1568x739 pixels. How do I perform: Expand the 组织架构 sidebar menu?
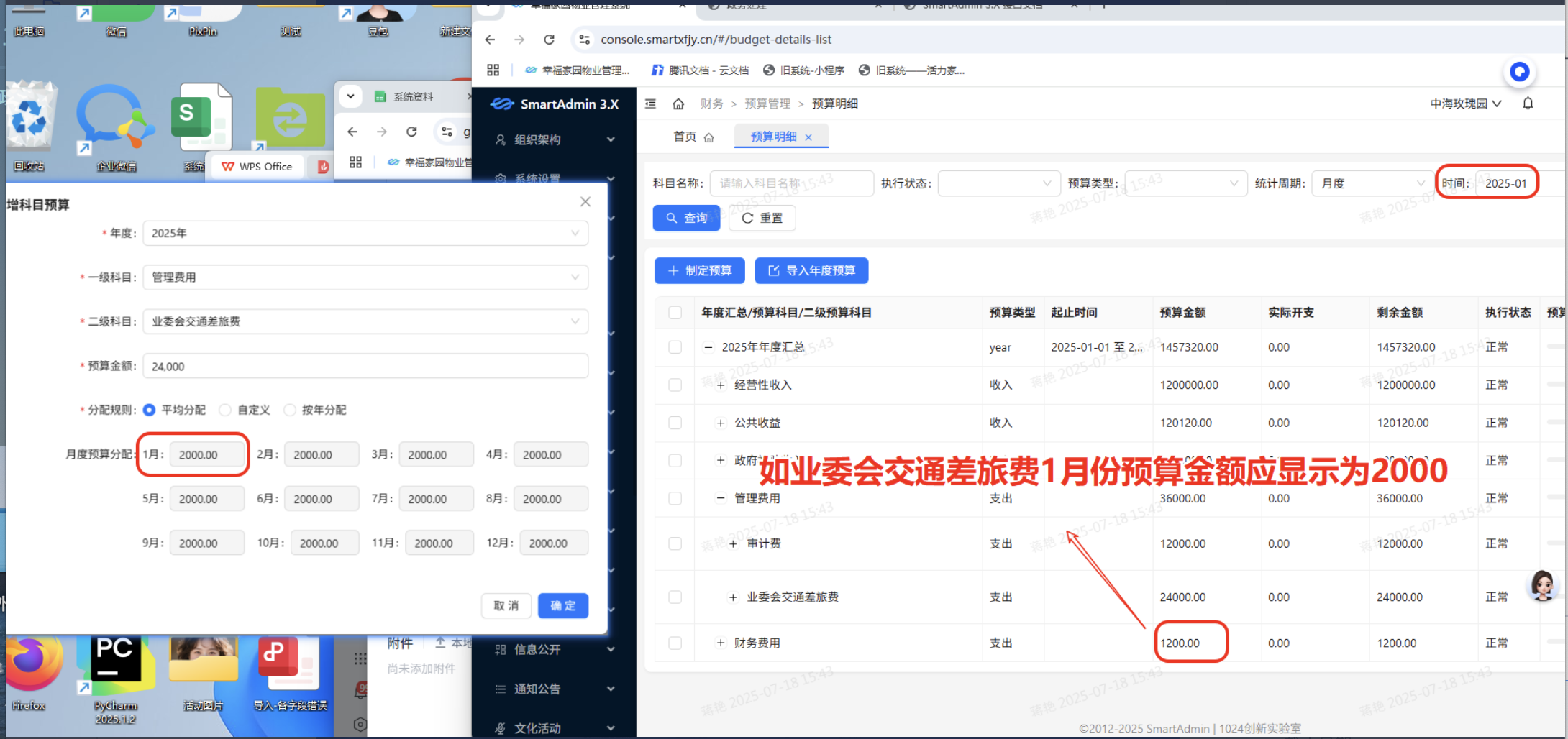554,139
